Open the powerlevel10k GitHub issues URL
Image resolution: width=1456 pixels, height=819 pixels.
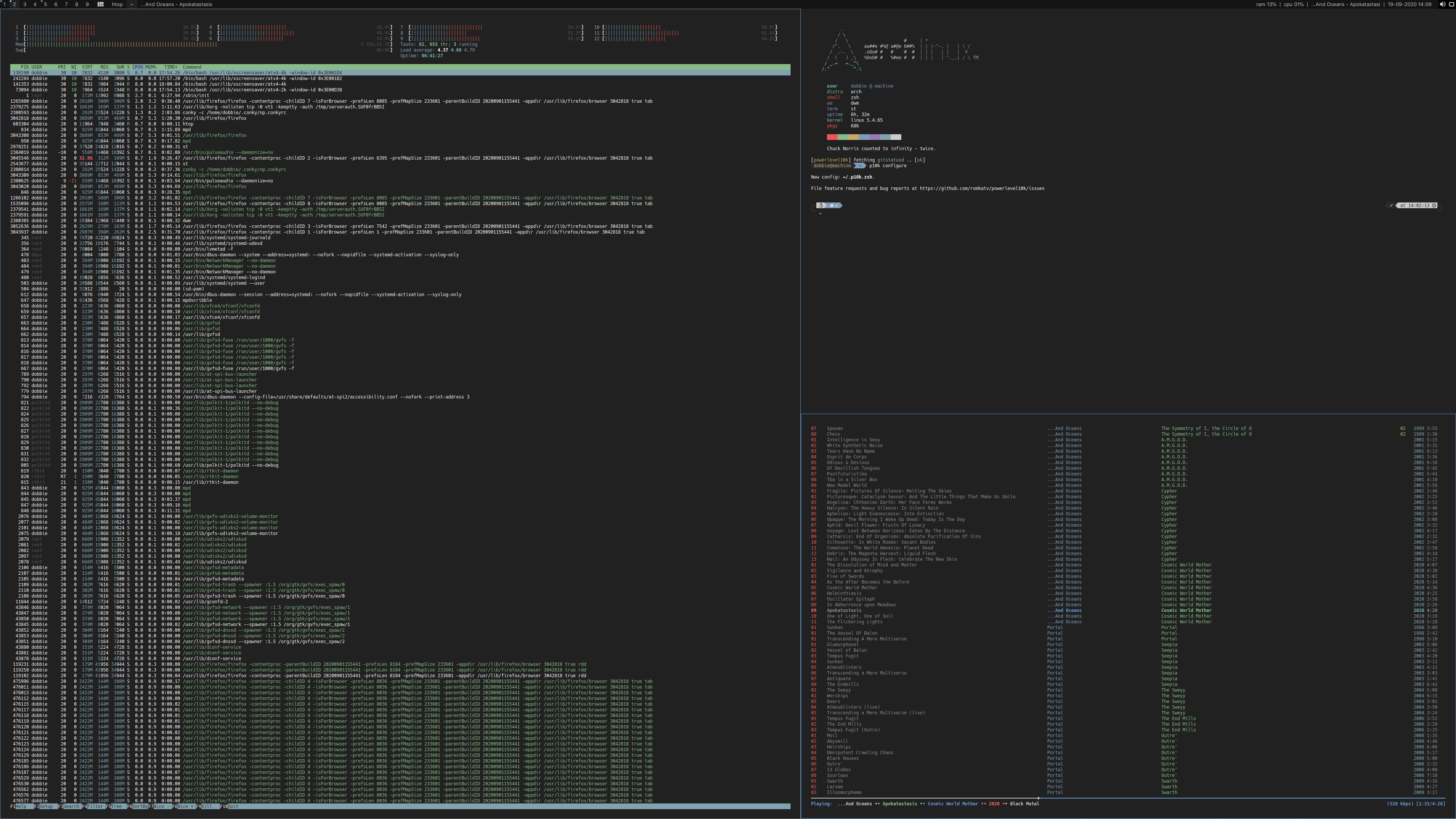pyautogui.click(x=982, y=188)
